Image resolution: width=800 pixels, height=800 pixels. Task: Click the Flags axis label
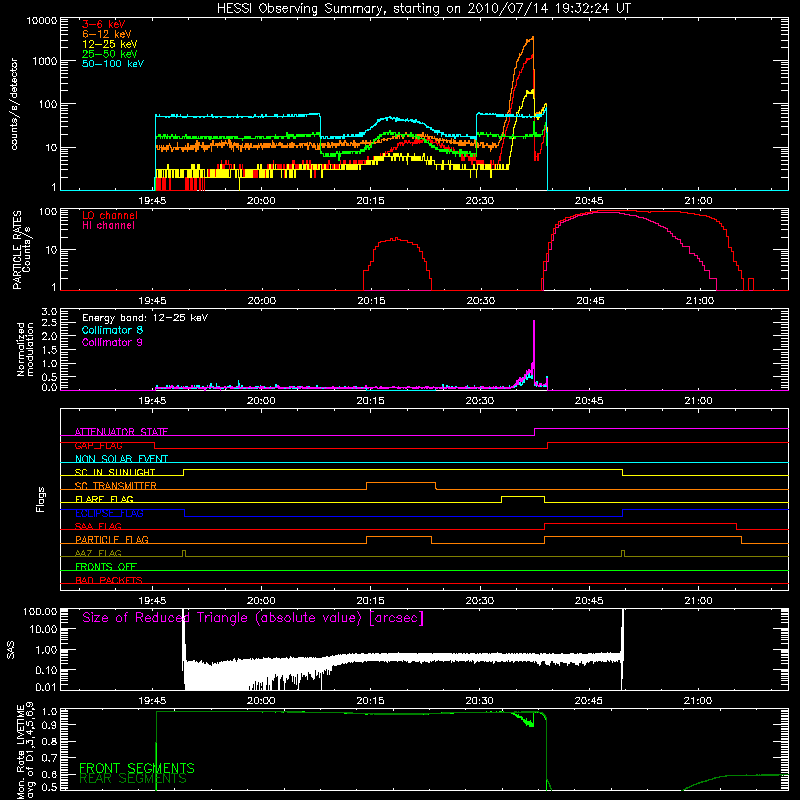click(x=41, y=499)
